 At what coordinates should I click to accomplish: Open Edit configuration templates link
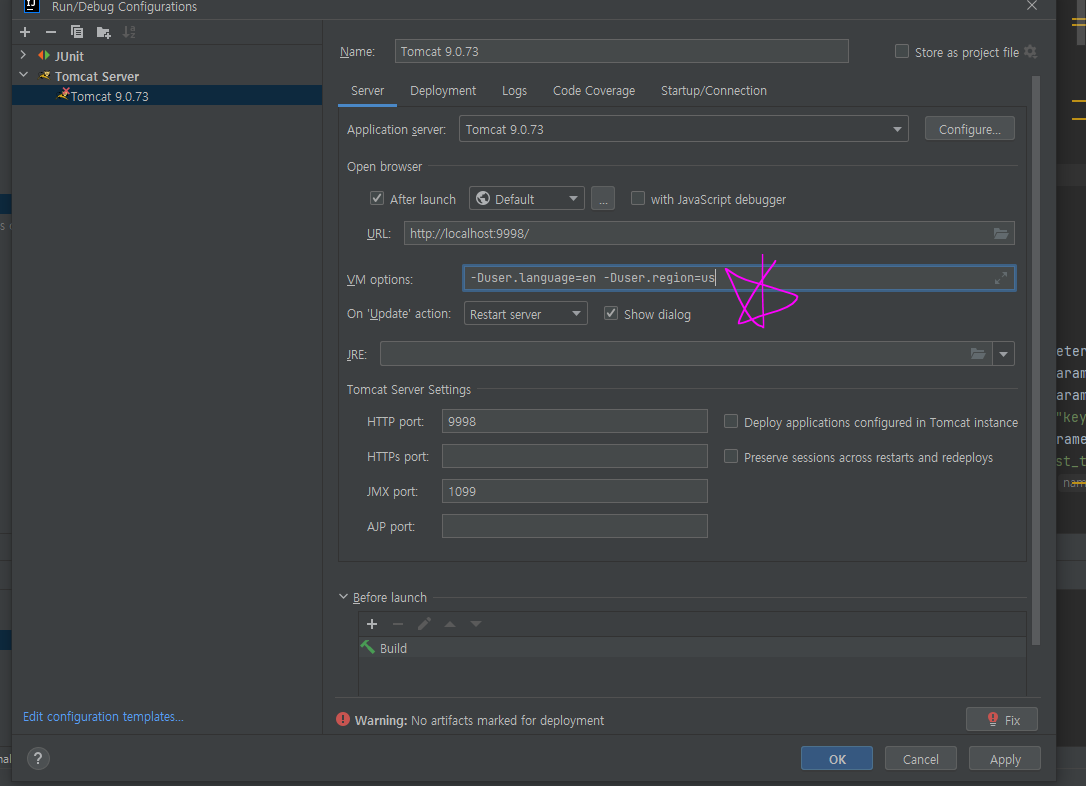103,716
